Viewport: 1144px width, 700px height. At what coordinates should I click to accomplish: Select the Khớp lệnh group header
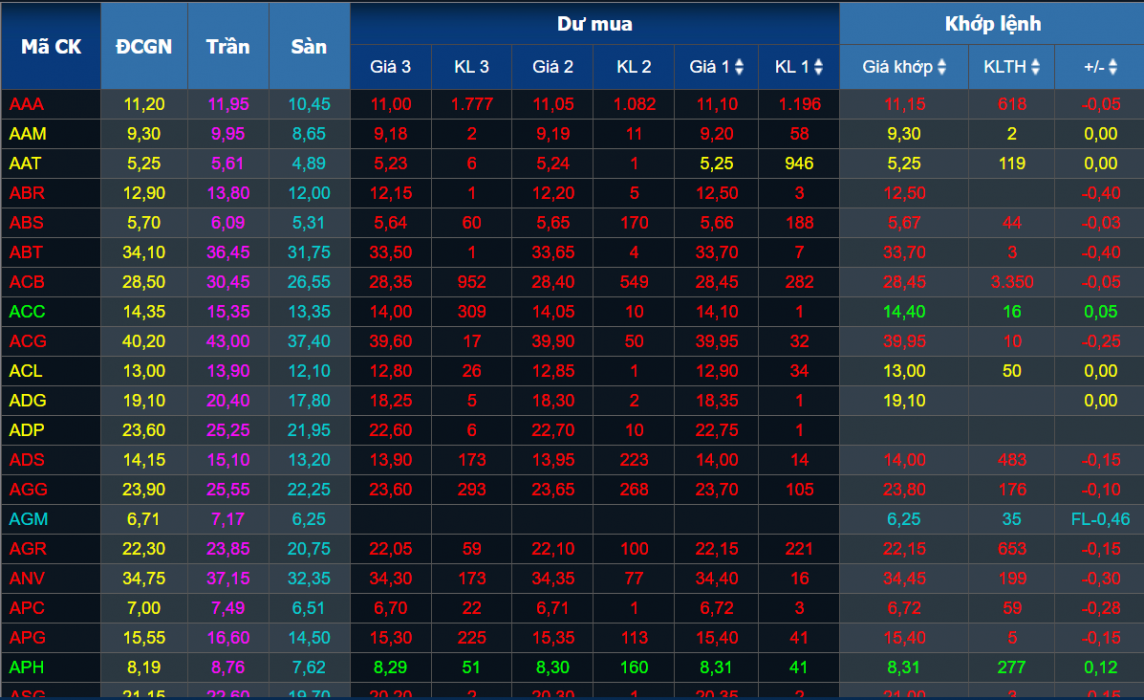pos(992,24)
